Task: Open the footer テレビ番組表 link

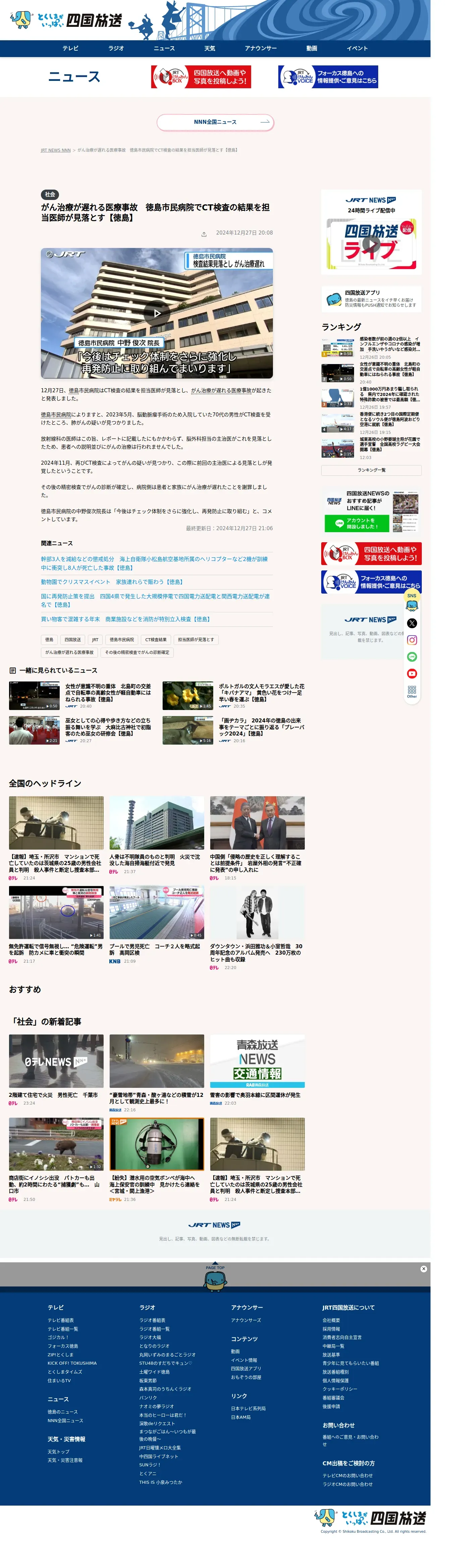Action: (61, 1320)
